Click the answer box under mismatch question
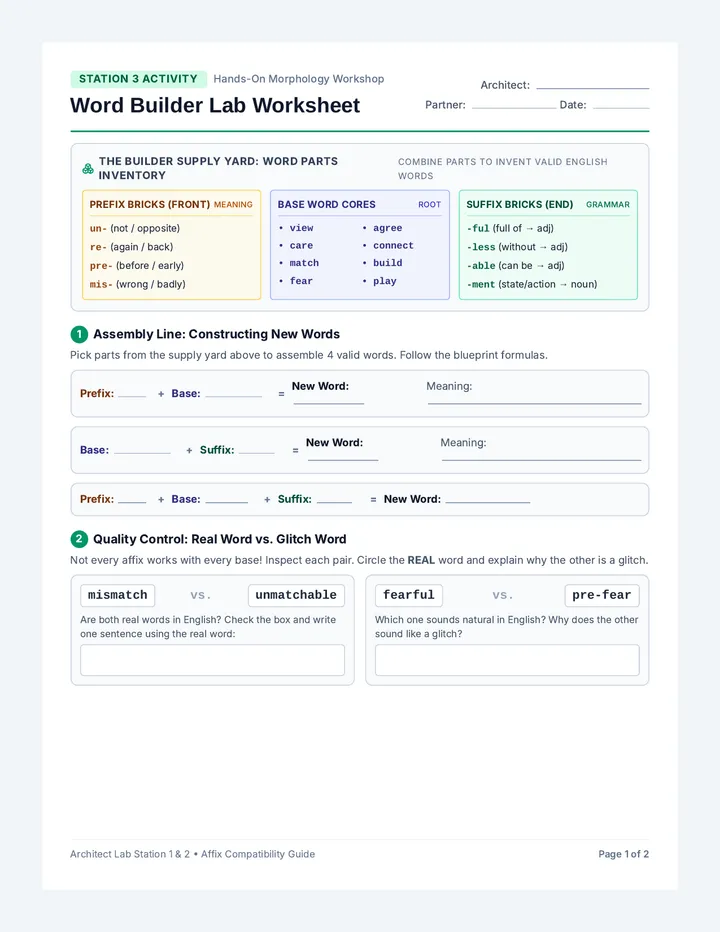This screenshot has height=932, width=720. (x=212, y=660)
